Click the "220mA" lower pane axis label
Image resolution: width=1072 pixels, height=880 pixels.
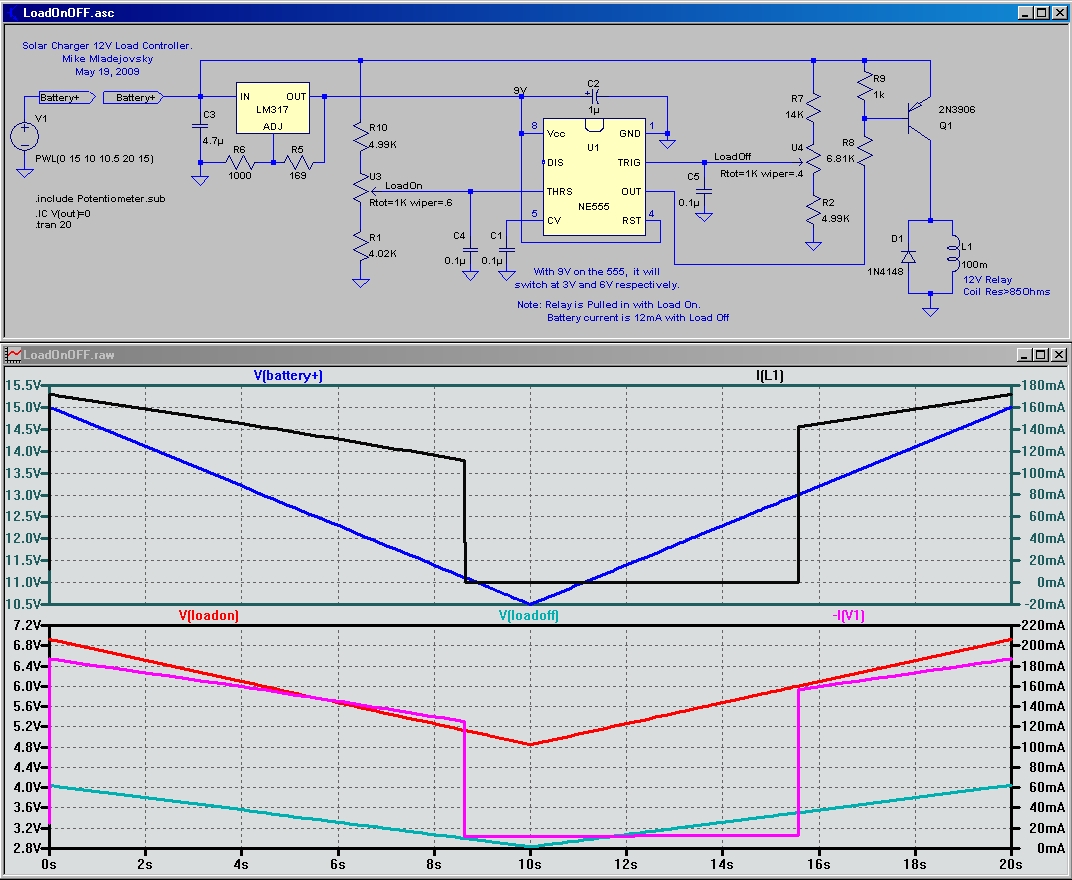coord(1043,626)
